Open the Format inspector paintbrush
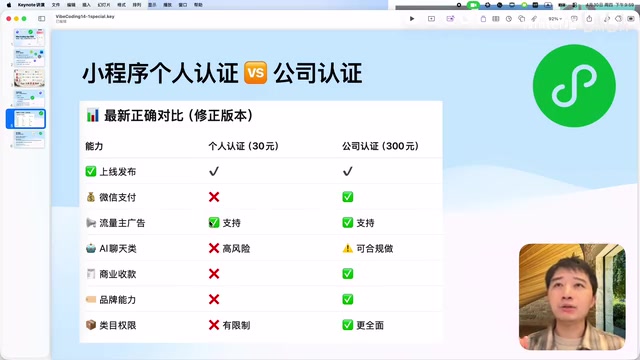 pos(607,19)
